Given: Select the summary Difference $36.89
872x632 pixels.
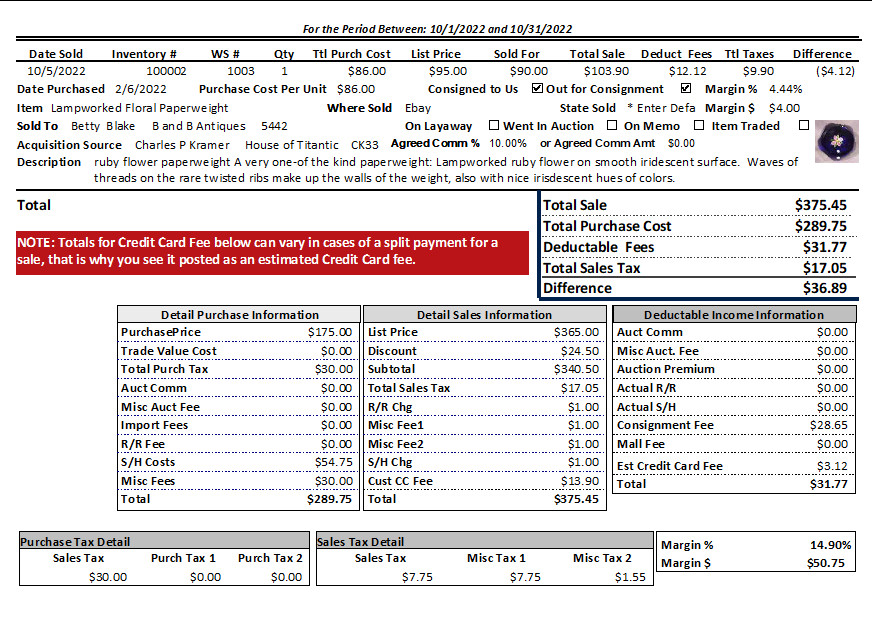Looking at the screenshot, I should click(825, 288).
